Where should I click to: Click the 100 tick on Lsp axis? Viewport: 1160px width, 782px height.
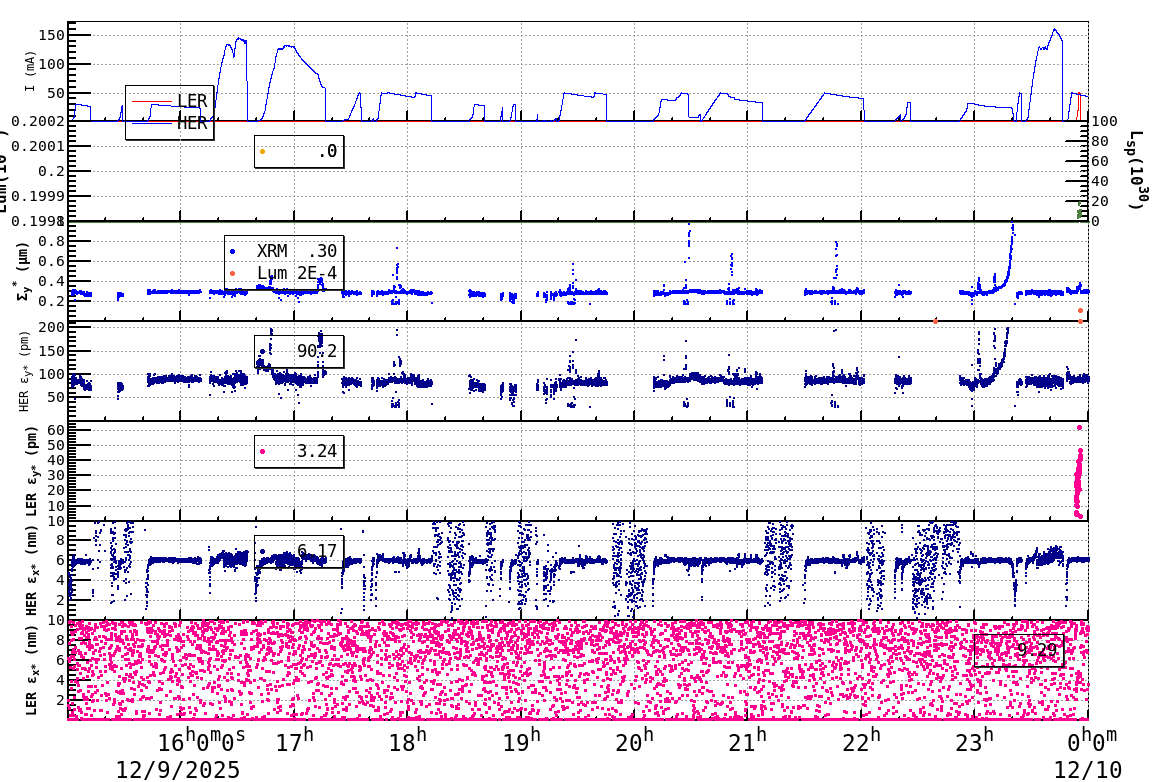pyautogui.click(x=1104, y=121)
